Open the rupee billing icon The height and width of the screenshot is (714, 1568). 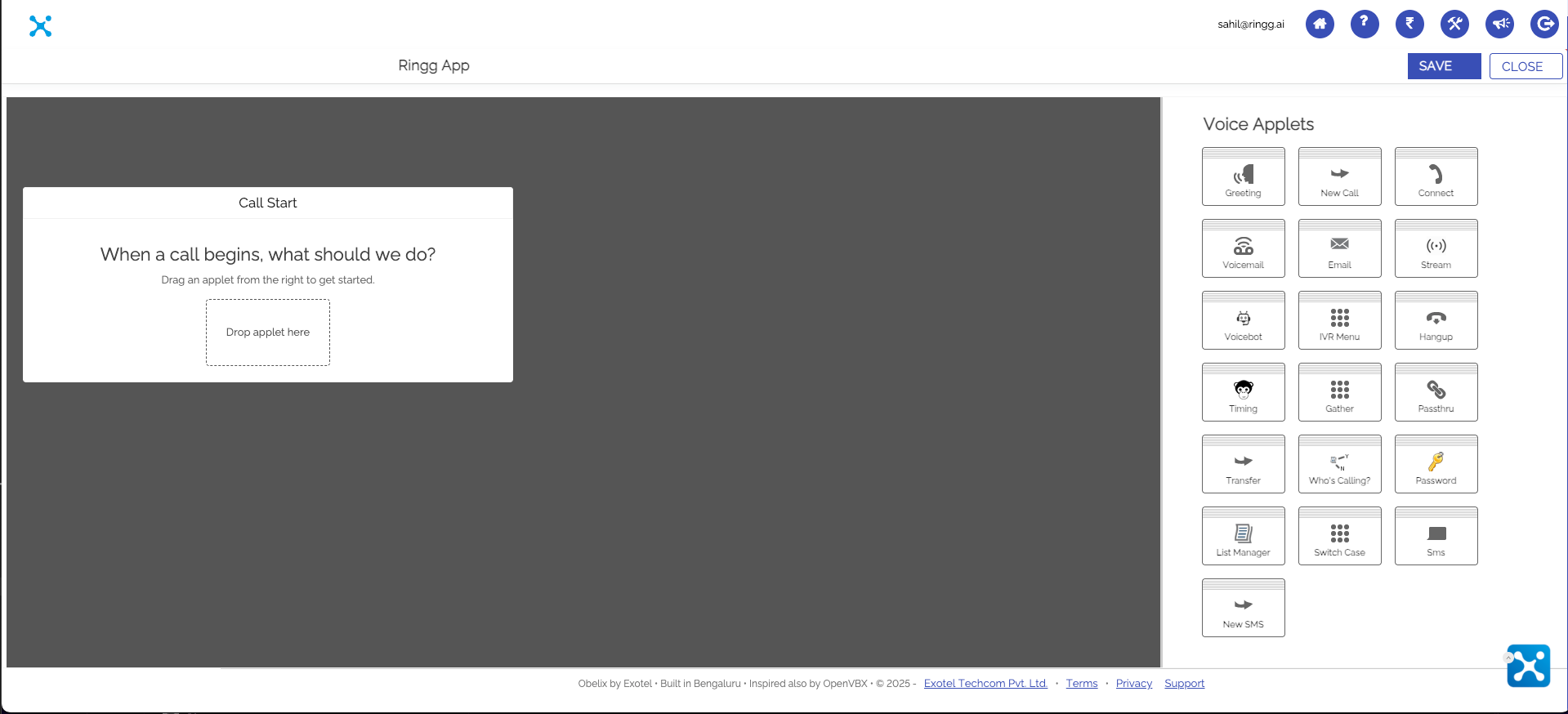coord(1409,24)
